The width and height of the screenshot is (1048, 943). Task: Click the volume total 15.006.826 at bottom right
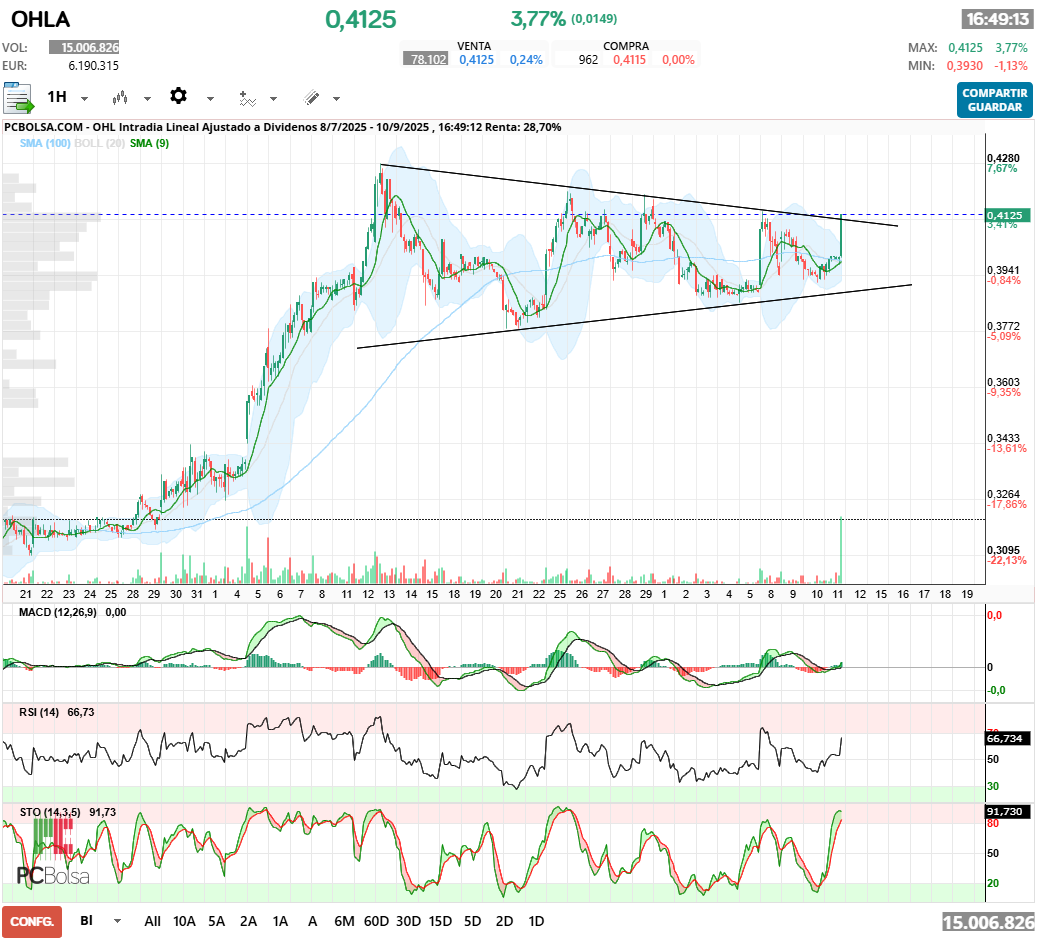pos(988,923)
